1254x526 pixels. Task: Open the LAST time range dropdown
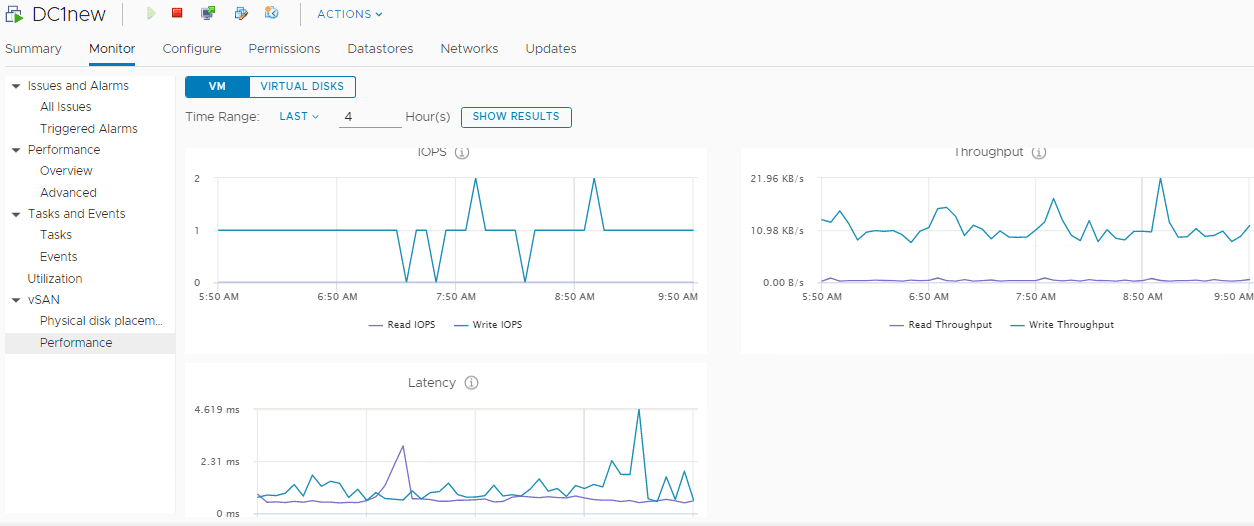[x=299, y=116]
